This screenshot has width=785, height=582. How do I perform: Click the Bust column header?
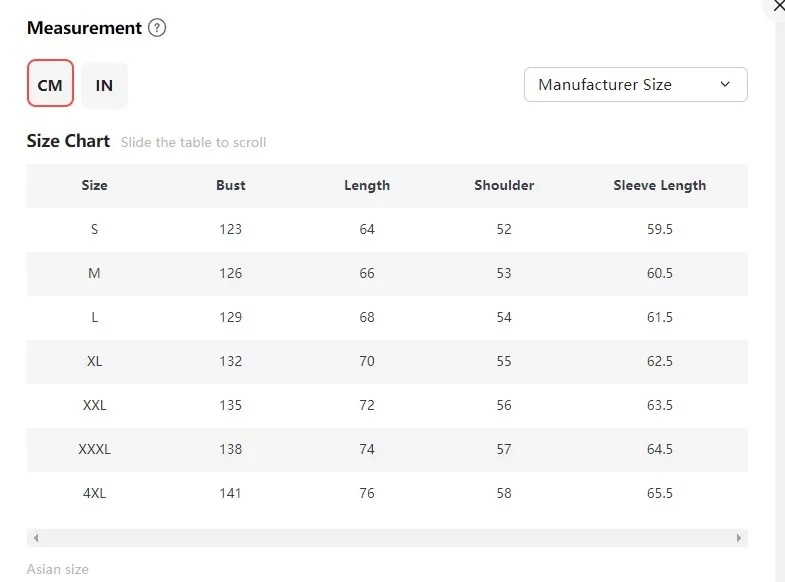click(x=231, y=185)
